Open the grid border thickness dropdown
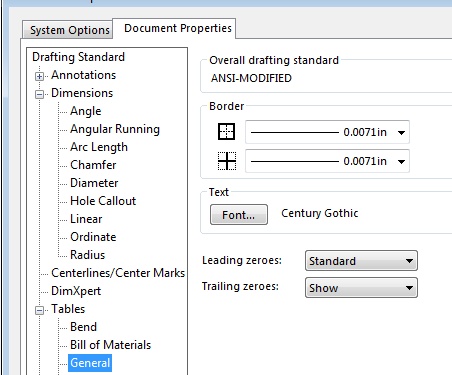452x375 pixels. coord(327,161)
